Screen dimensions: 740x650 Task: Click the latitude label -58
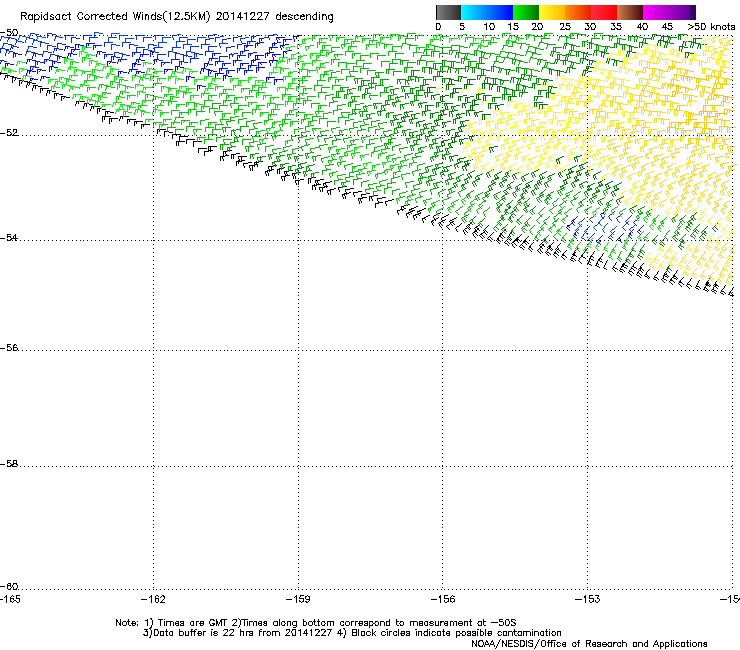(x=9, y=464)
